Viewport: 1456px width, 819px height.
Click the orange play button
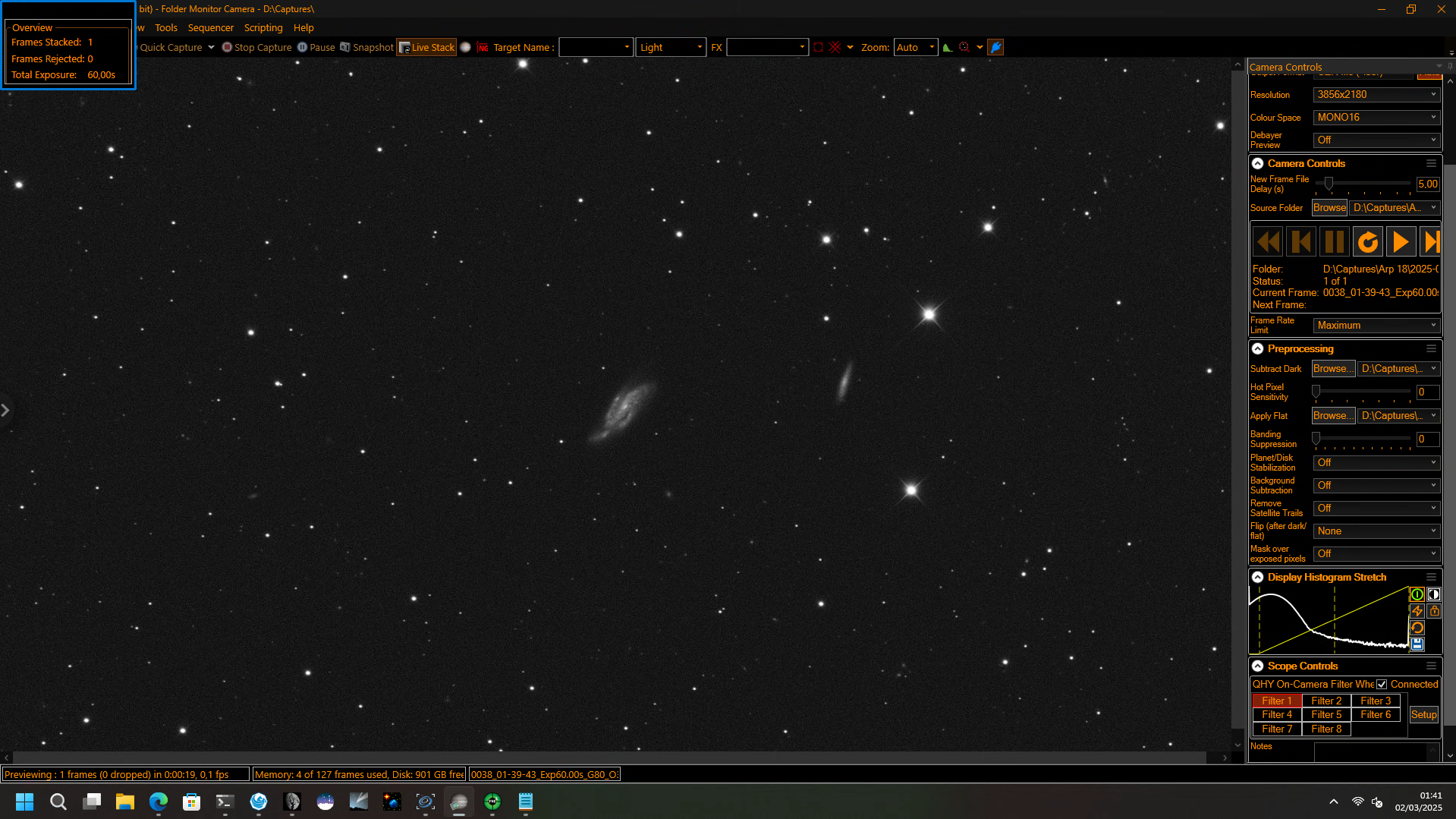pos(1401,242)
